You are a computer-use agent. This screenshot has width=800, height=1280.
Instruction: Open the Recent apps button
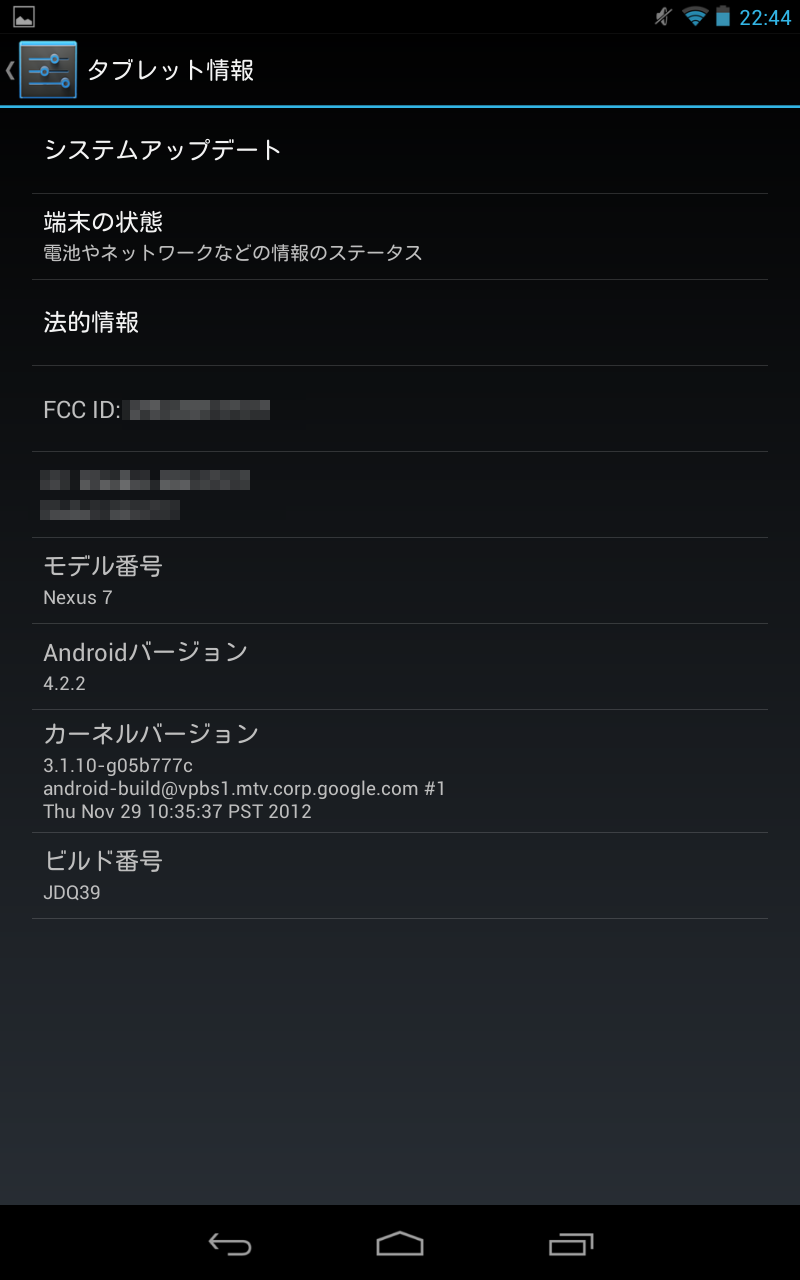[571, 1243]
